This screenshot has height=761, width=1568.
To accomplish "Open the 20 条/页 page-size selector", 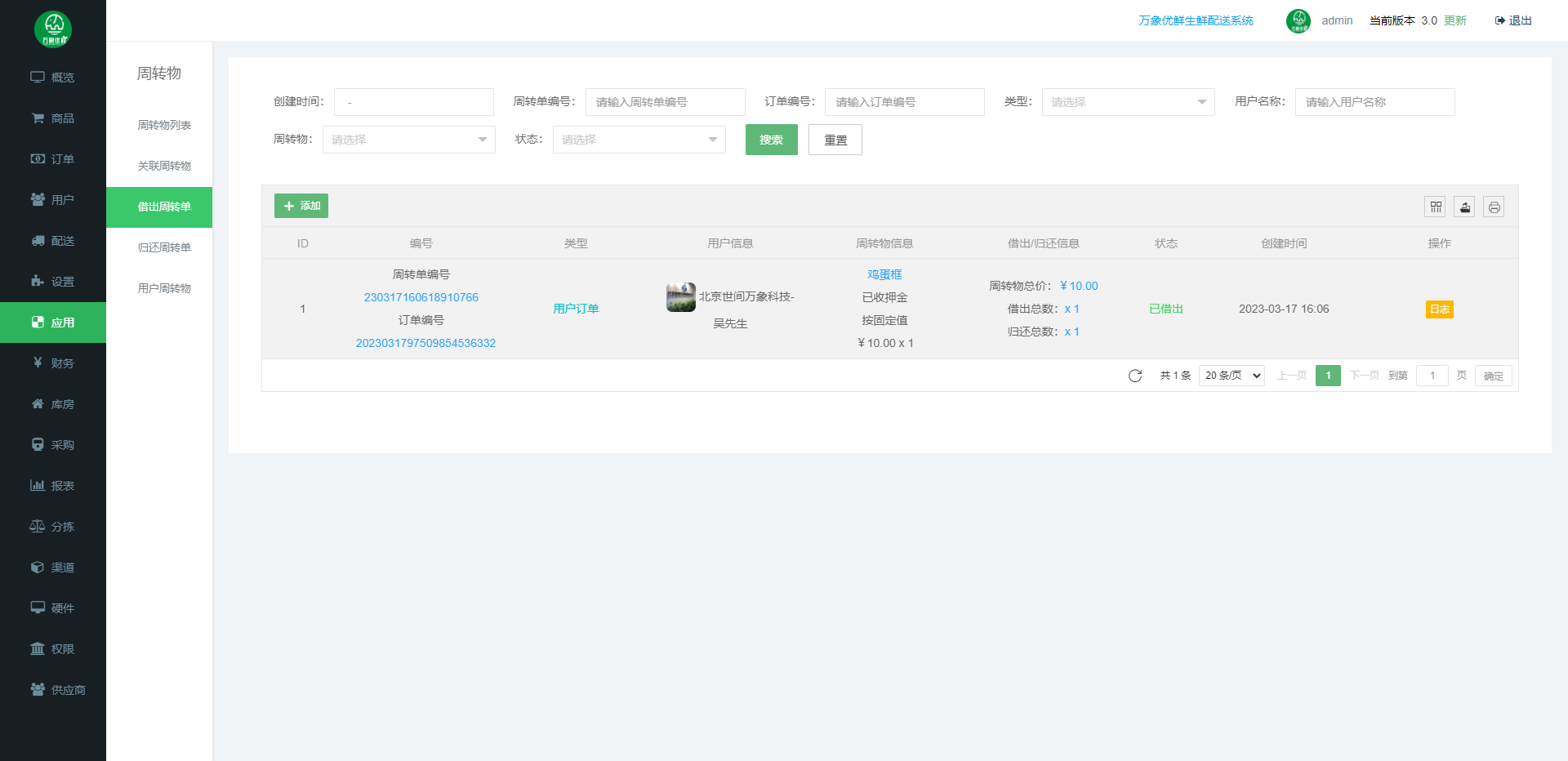I will point(1232,376).
